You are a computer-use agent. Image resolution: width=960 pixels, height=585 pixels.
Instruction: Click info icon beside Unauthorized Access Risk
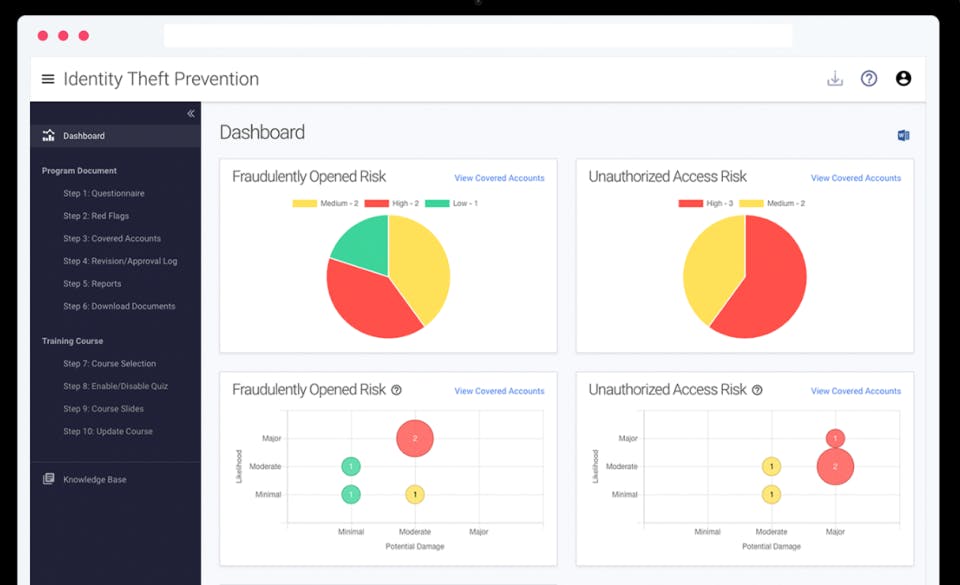(757, 390)
